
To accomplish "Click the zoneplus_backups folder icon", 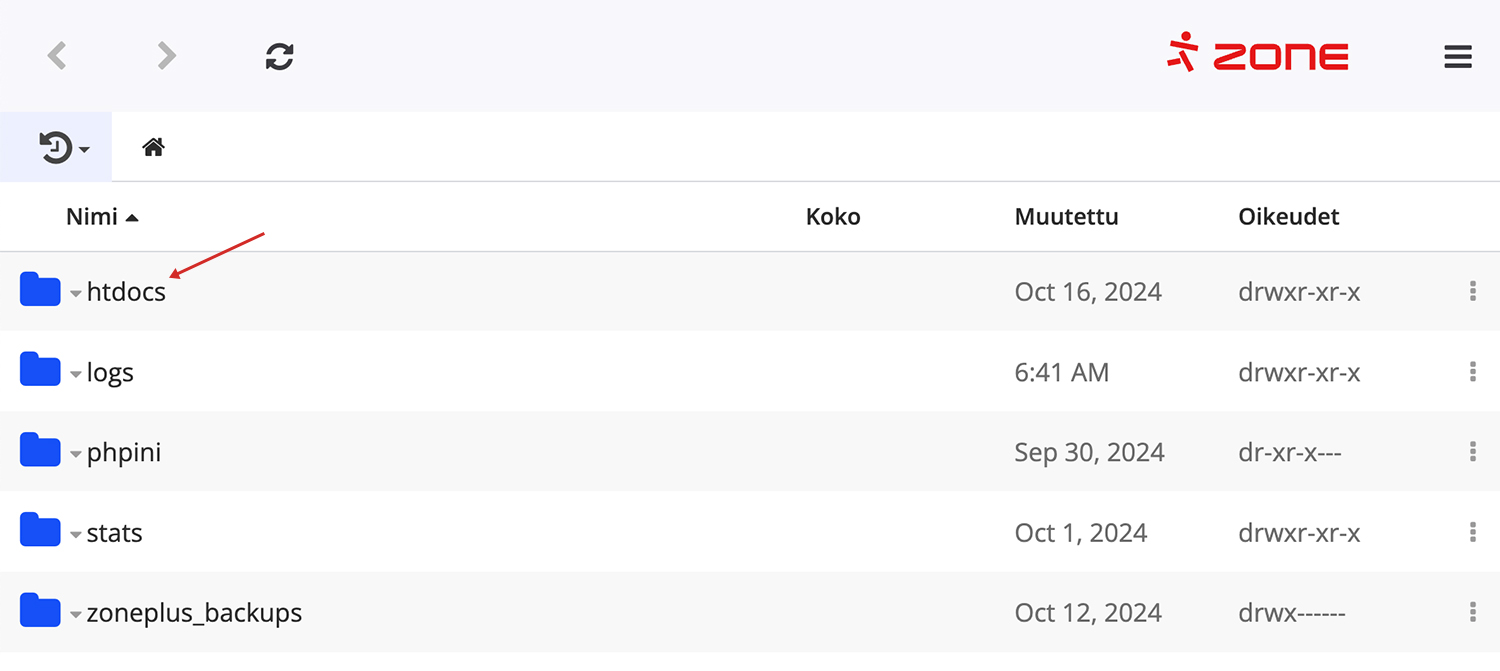I will 40,611.
